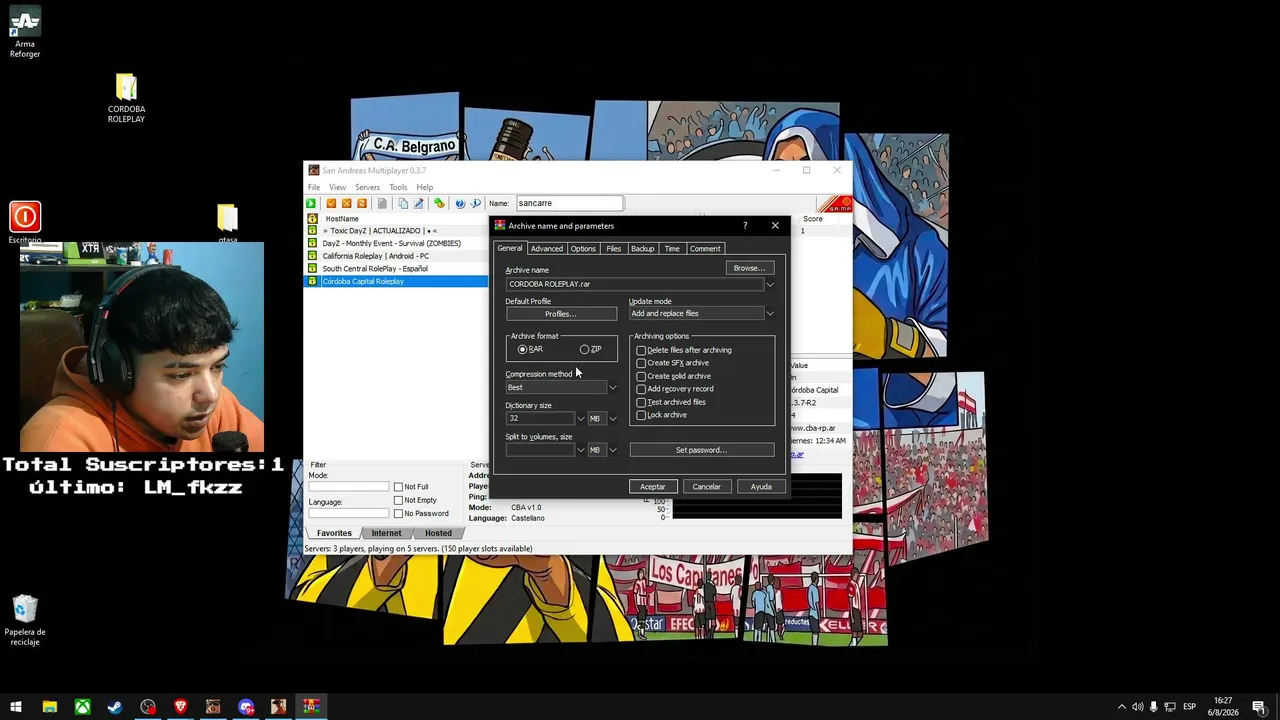Click lock icon beside California Roleplay server

click(312, 256)
